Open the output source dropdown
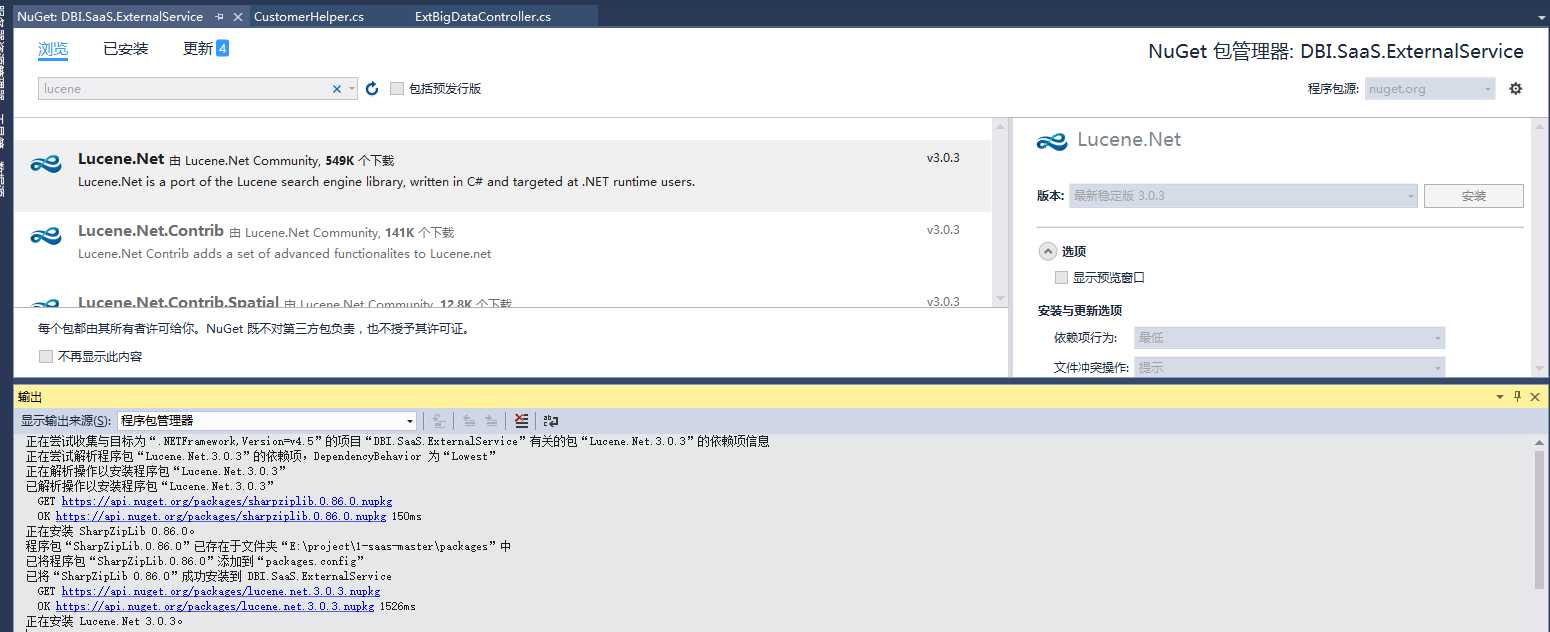This screenshot has height=632, width=1550. click(x=266, y=421)
